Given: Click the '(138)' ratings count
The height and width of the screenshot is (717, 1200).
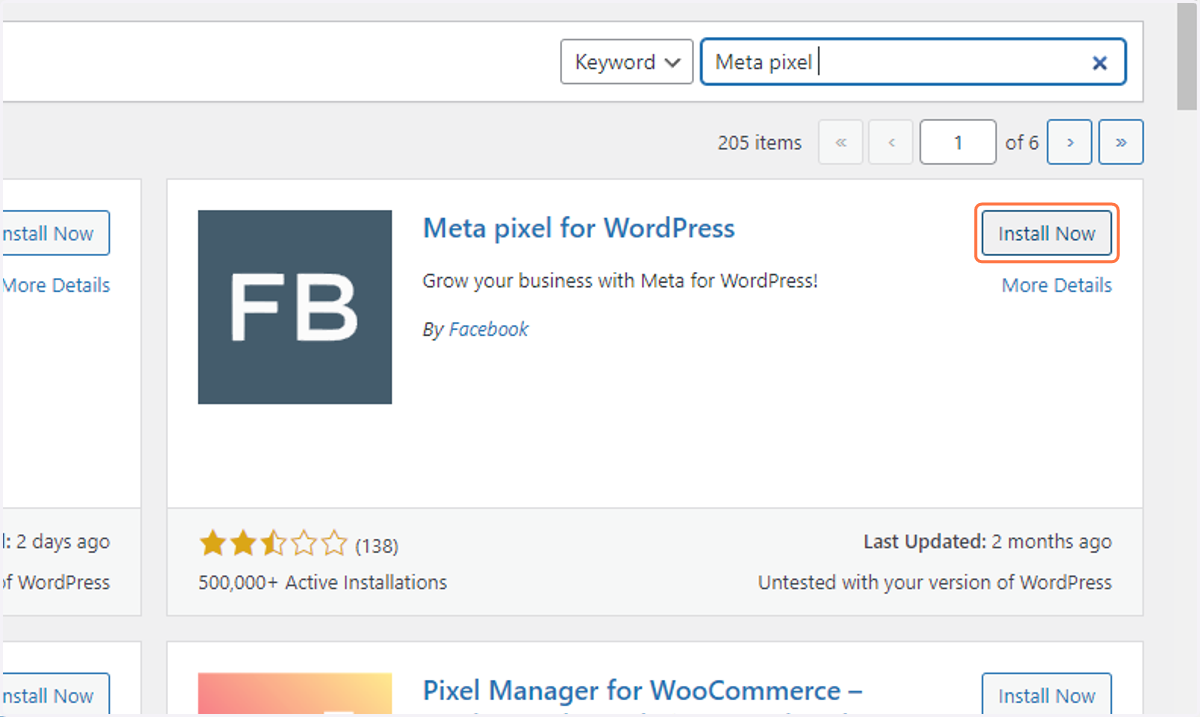Looking at the screenshot, I should pos(376,546).
